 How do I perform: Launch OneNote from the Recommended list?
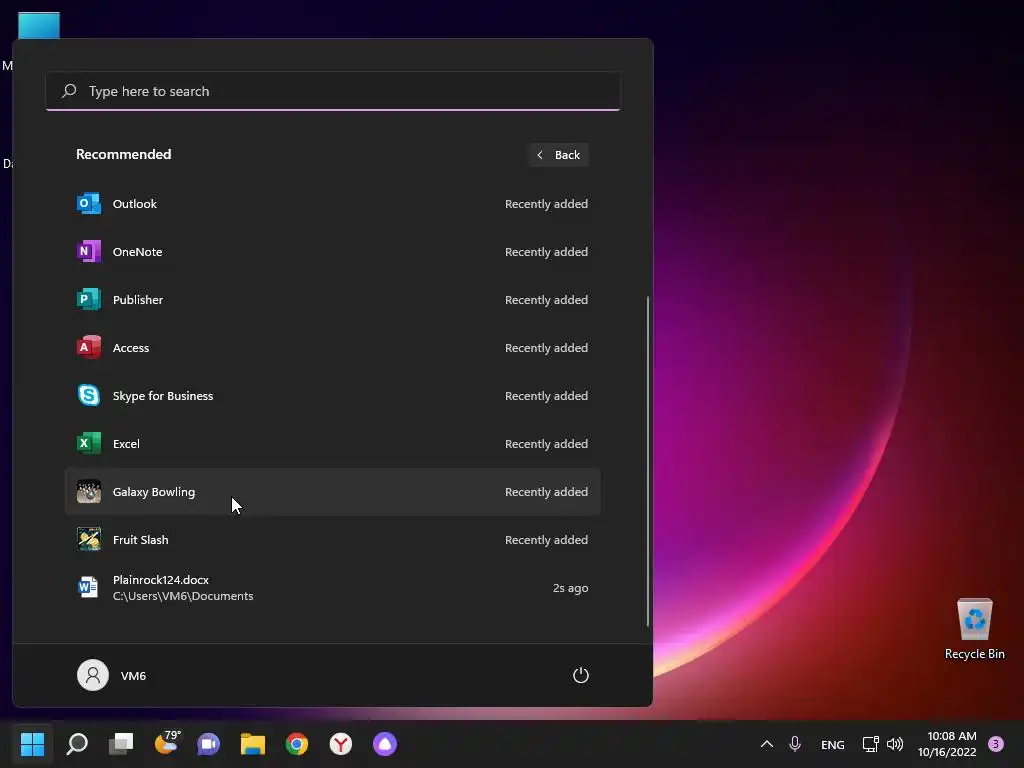[x=332, y=251]
